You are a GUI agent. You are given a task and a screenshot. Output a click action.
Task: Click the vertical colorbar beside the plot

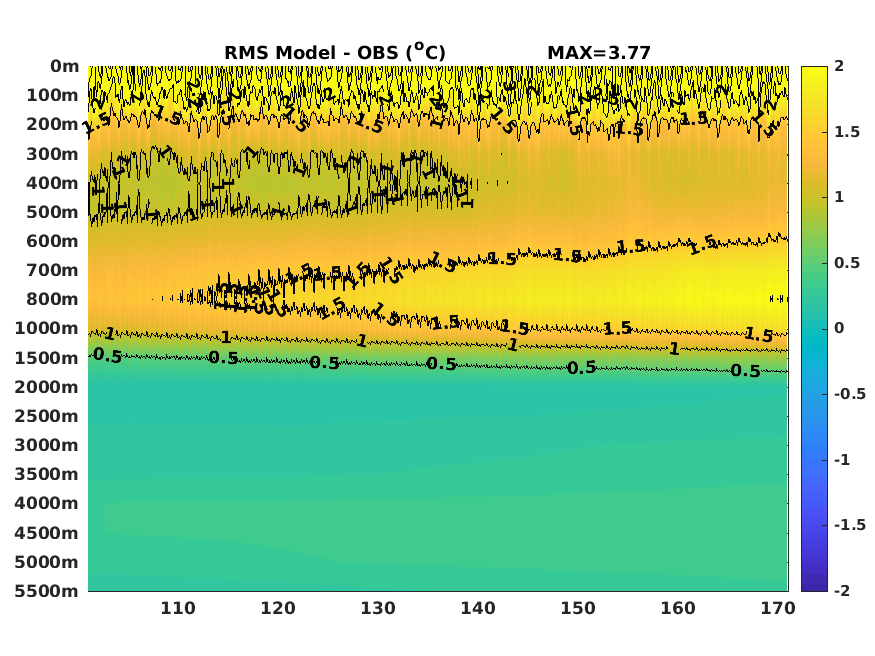pos(814,329)
